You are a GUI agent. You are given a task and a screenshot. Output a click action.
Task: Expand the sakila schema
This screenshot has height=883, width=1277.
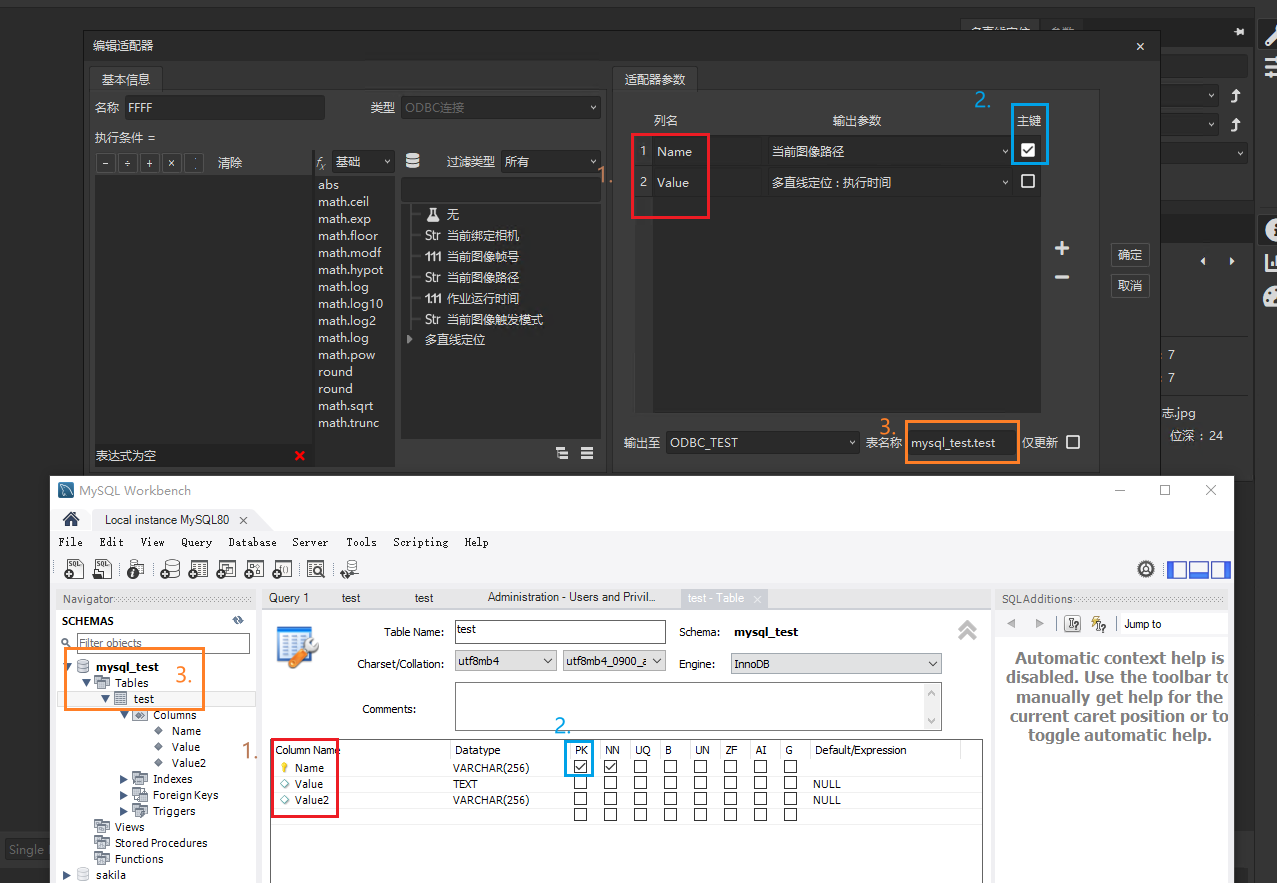[x=68, y=875]
